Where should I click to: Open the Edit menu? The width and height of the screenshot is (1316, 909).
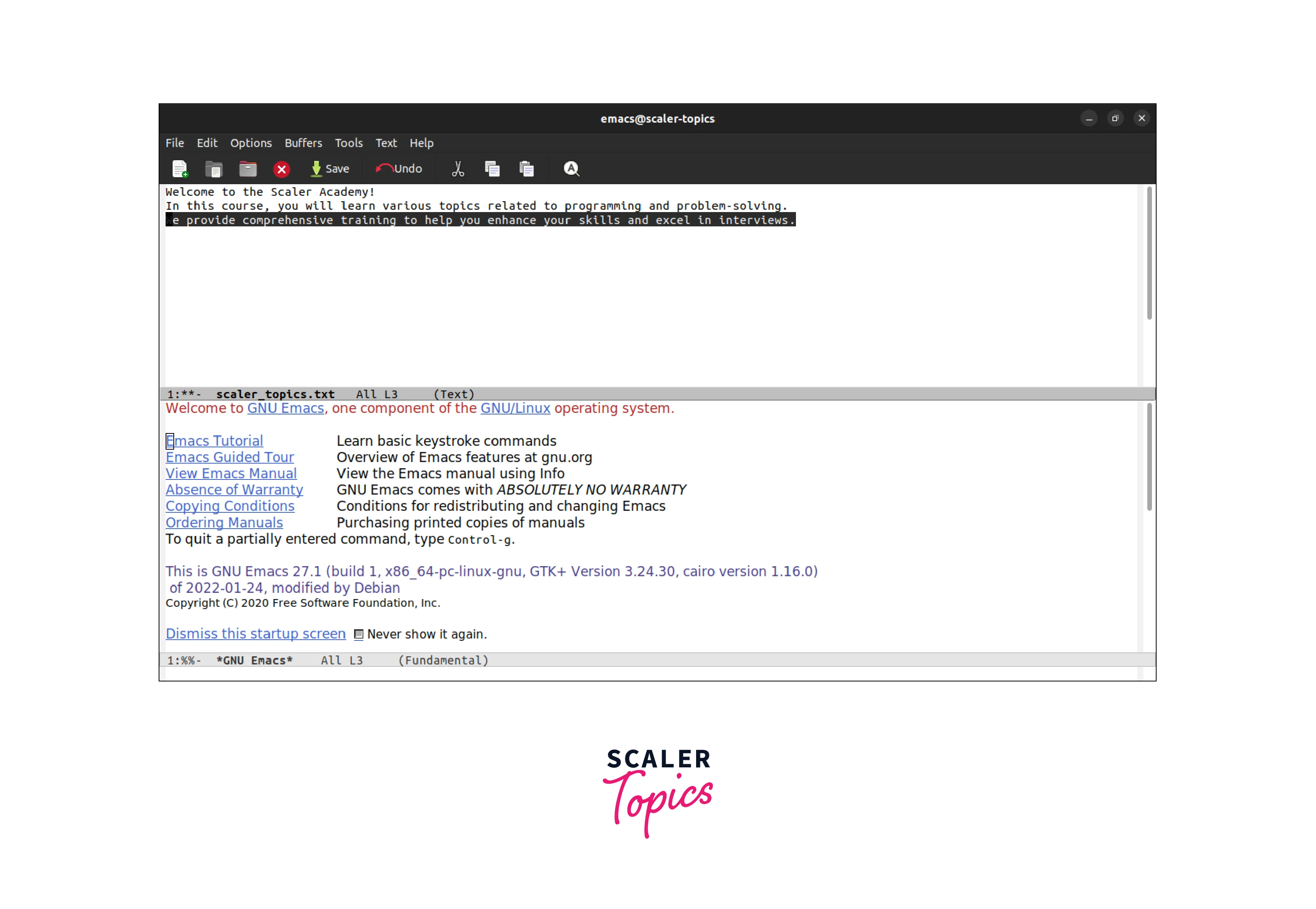(x=207, y=143)
